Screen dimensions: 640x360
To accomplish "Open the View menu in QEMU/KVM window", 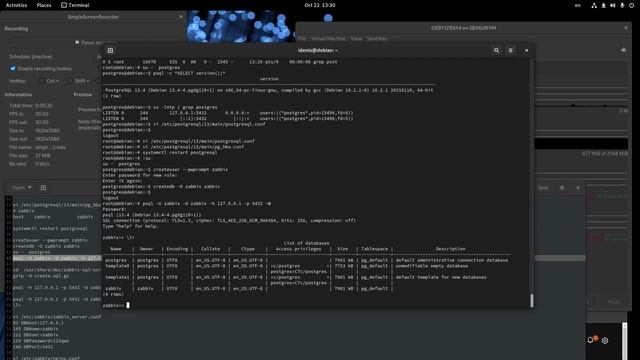I will point(356,38).
